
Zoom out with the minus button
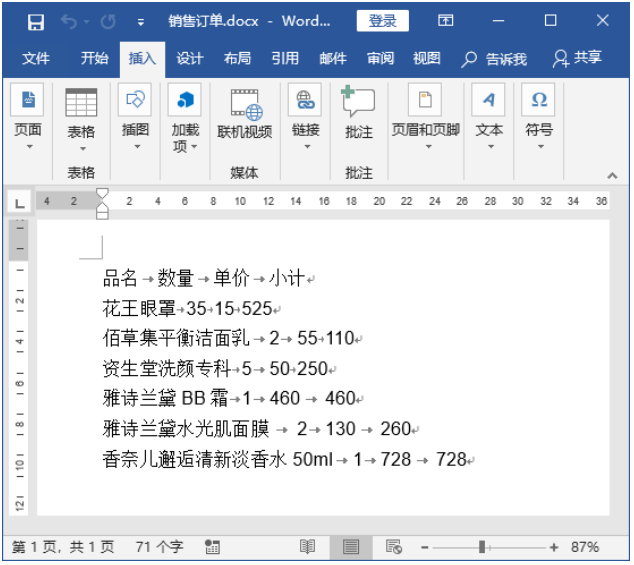click(424, 548)
